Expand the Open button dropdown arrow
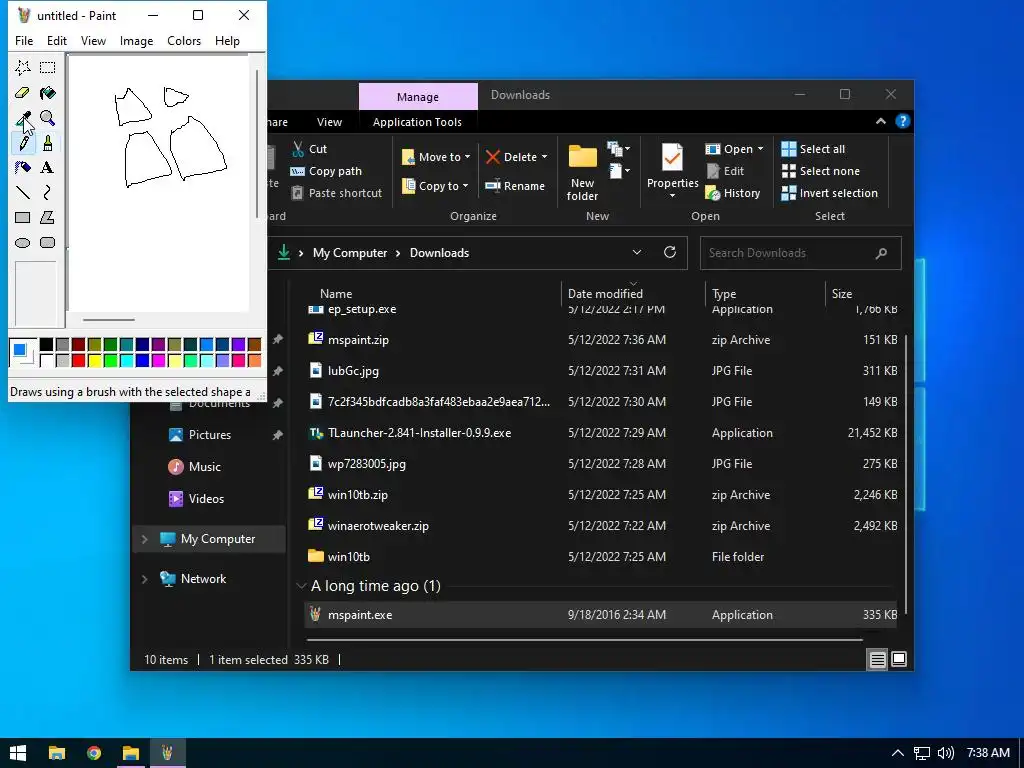 (x=760, y=149)
